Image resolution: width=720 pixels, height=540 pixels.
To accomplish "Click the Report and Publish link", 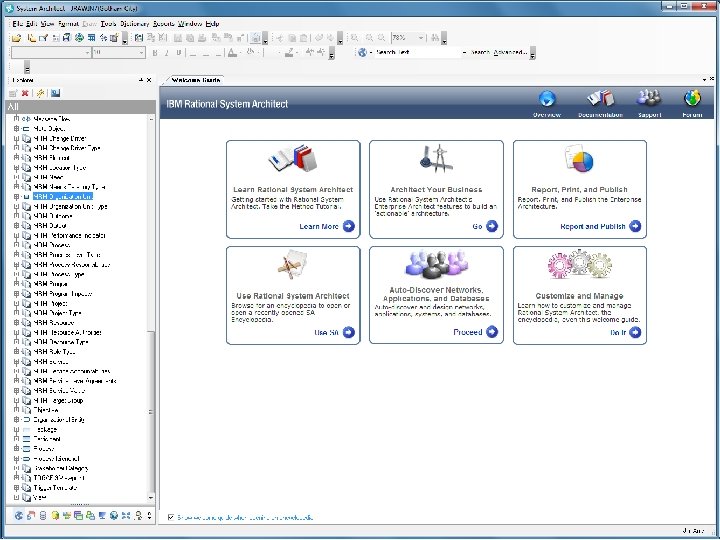I will 593,226.
